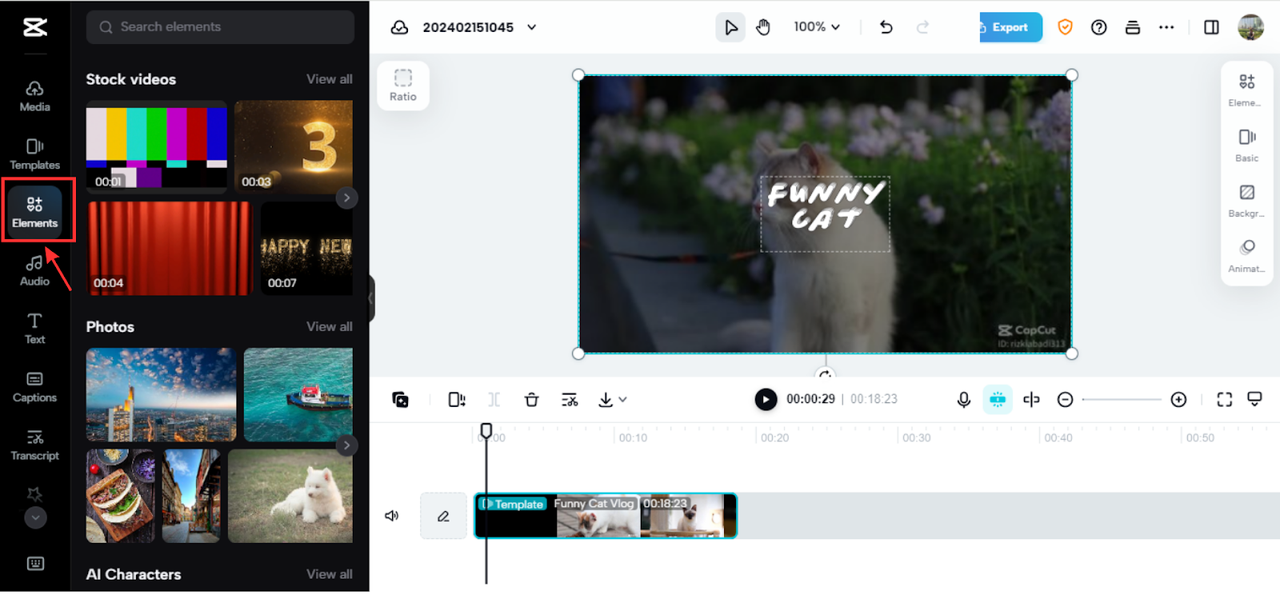Pick the tacos food photo
The width and height of the screenshot is (1280, 595).
coord(121,496)
